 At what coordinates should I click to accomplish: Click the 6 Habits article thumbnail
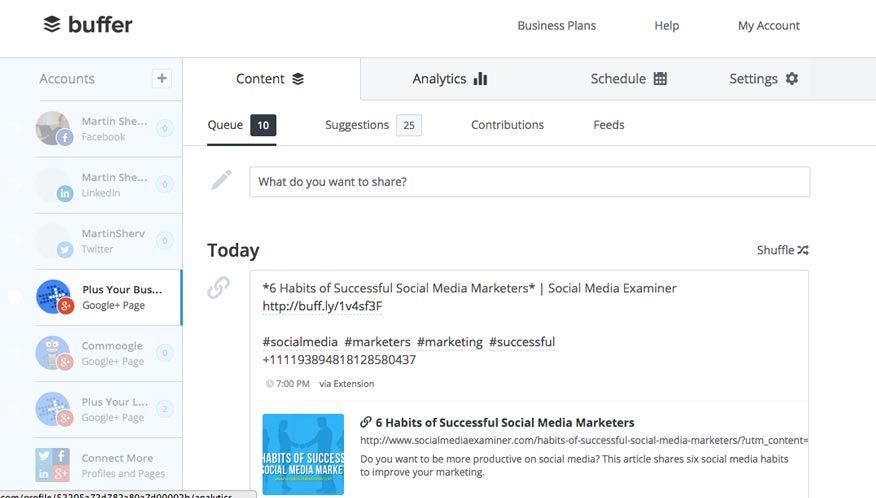pyautogui.click(x=303, y=454)
